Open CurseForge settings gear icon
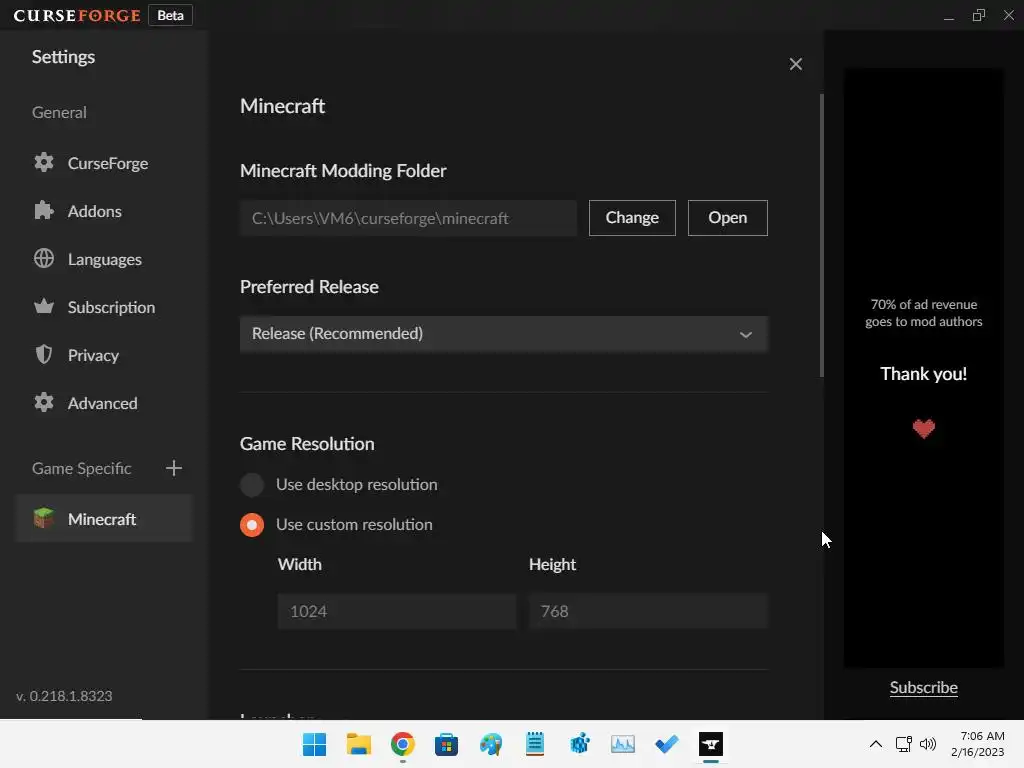Viewport: 1024px width, 768px height. 44,163
